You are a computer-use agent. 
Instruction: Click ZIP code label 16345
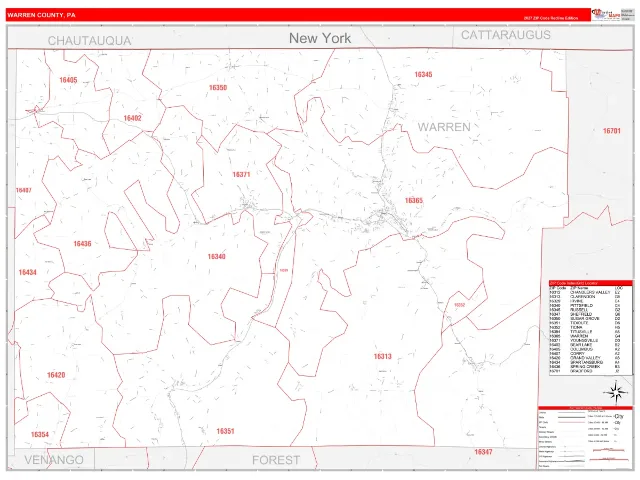(423, 74)
